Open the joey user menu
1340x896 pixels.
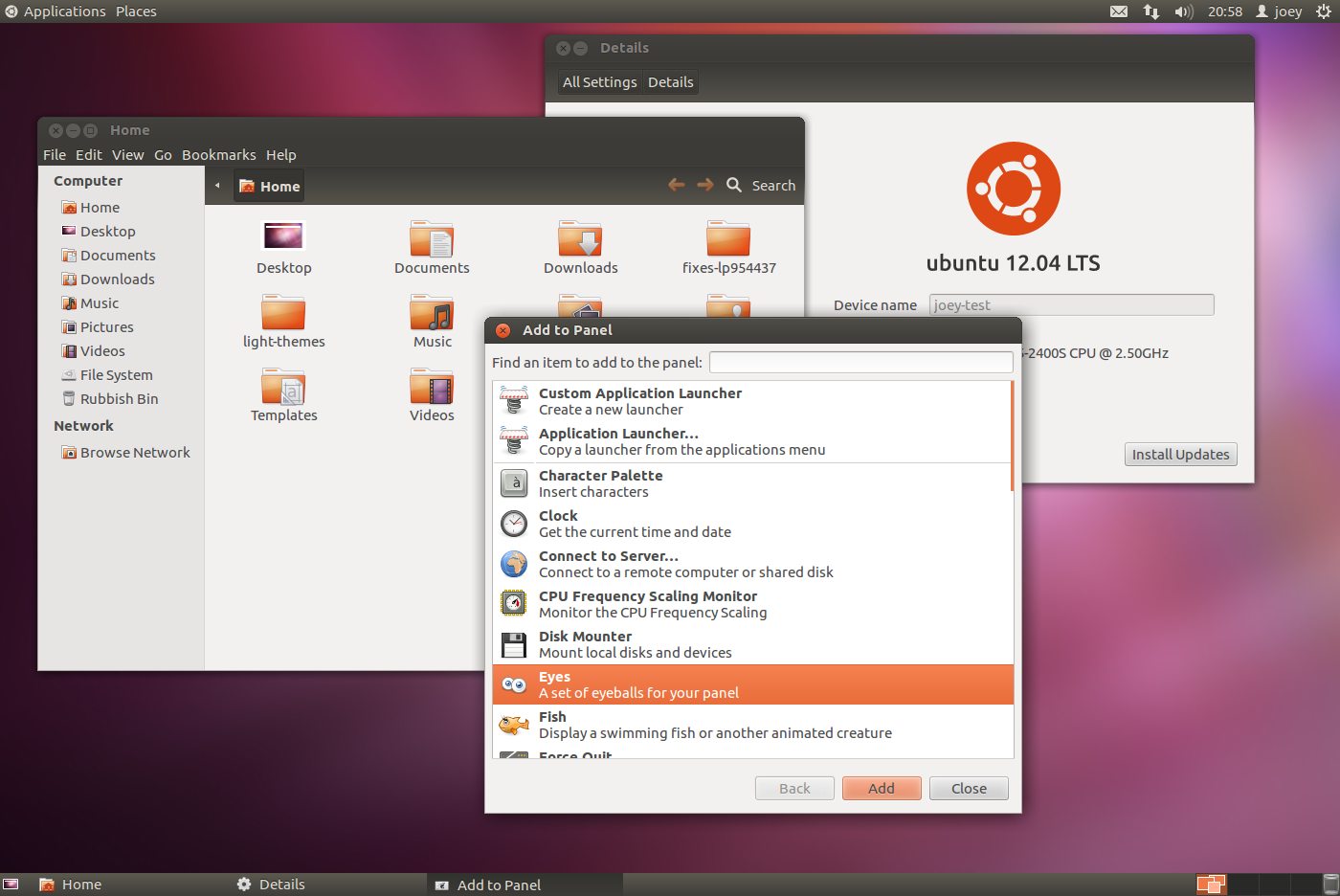click(1279, 11)
